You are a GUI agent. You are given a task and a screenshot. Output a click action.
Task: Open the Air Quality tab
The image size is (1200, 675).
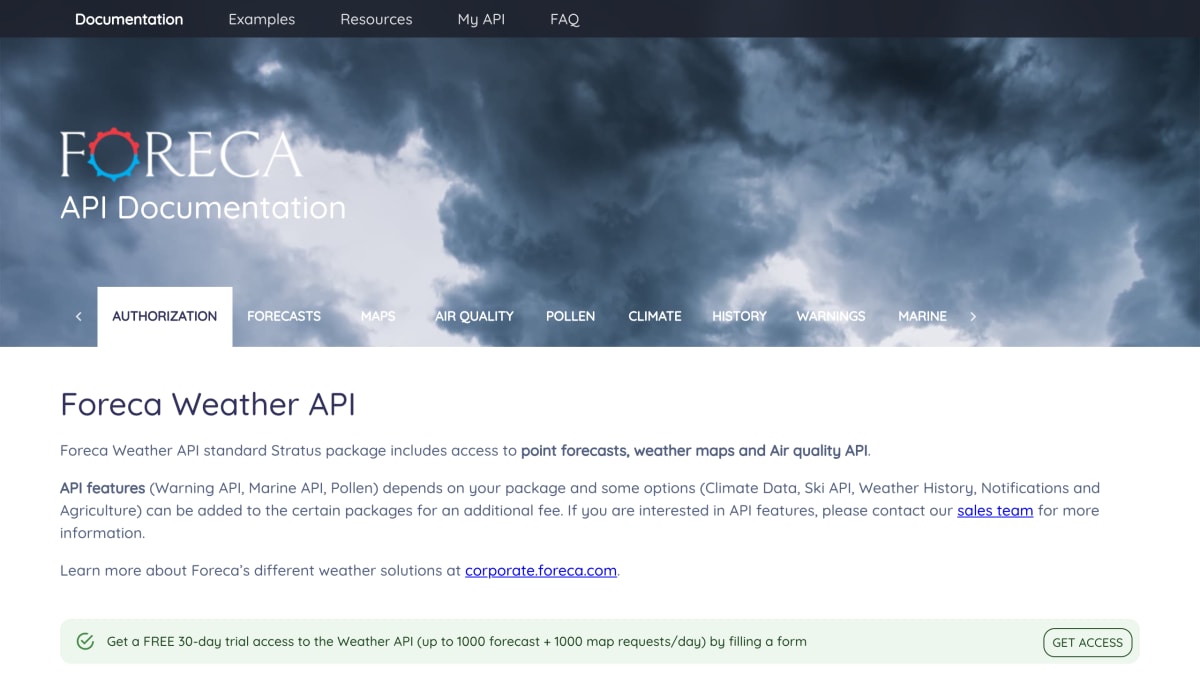click(474, 316)
